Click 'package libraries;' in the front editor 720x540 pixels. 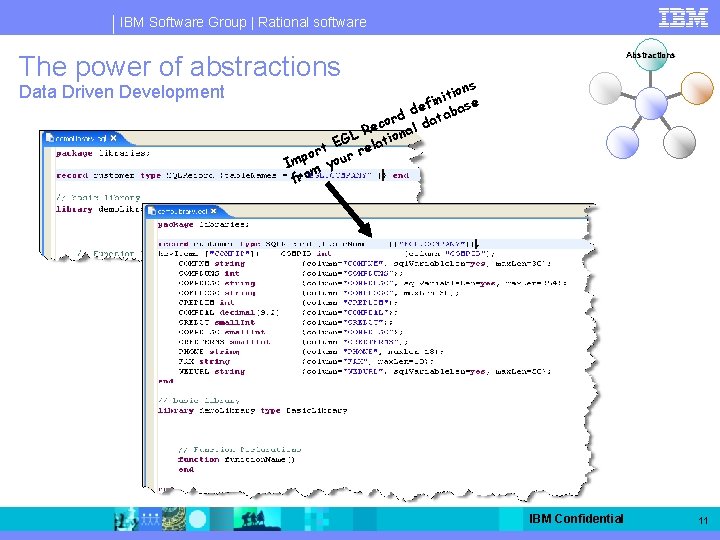pyautogui.click(x=203, y=225)
